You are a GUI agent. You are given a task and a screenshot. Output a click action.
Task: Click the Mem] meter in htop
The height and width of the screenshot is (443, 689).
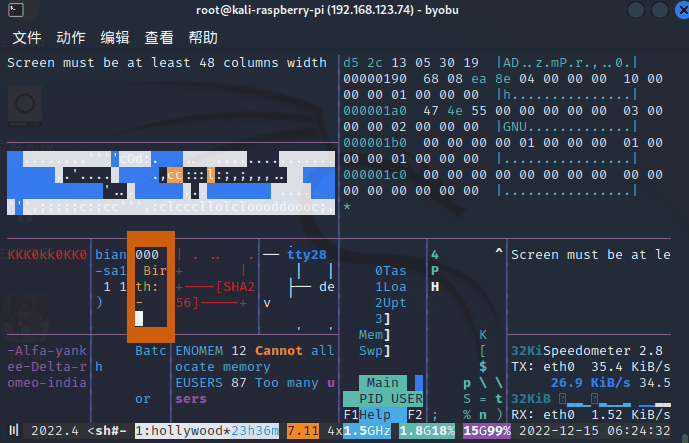pyautogui.click(x=374, y=335)
